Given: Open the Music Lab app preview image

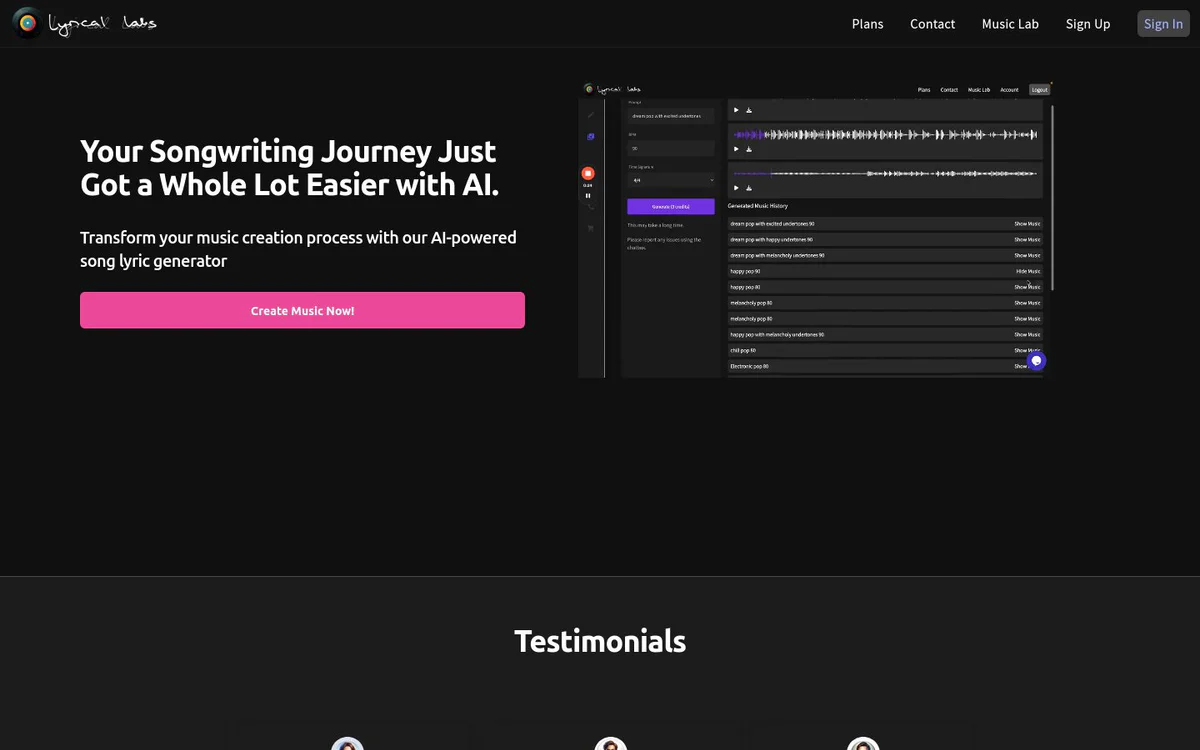Looking at the screenshot, I should coord(815,230).
